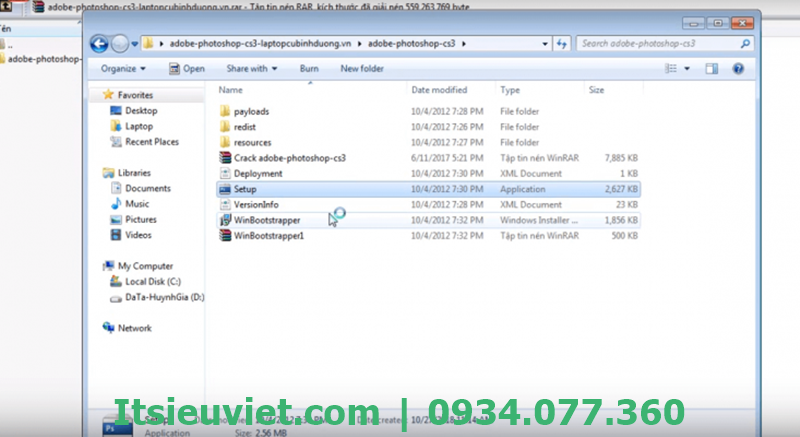The image size is (800, 437).
Task: Select Favorites in the navigation pane
Action: [x=135, y=95]
